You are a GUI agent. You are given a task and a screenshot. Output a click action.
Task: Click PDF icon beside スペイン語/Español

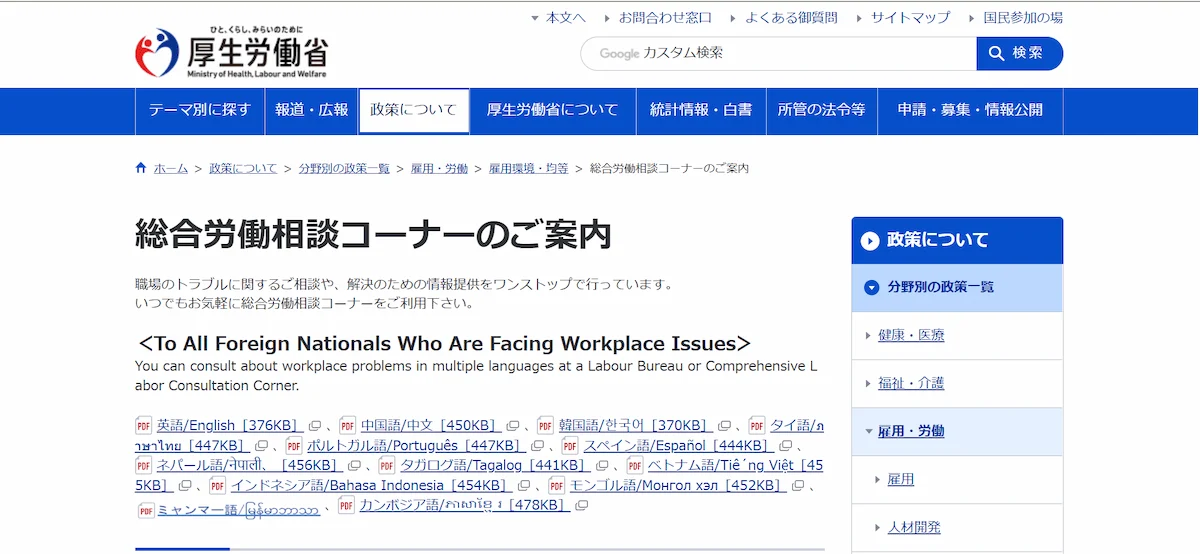570,445
